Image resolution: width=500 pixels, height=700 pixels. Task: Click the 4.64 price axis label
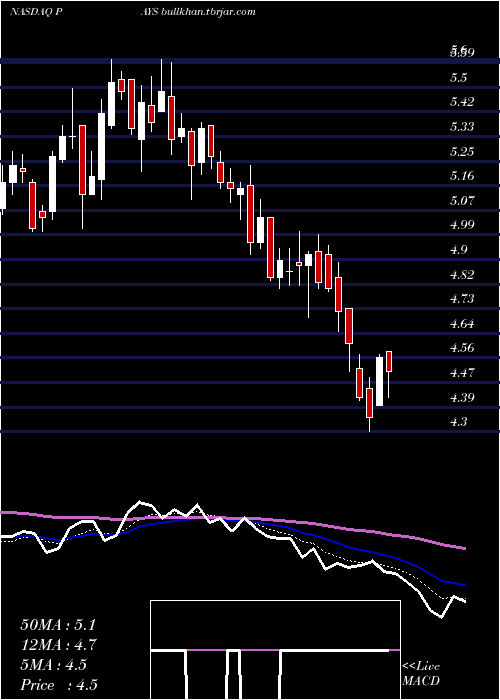pyautogui.click(x=462, y=323)
